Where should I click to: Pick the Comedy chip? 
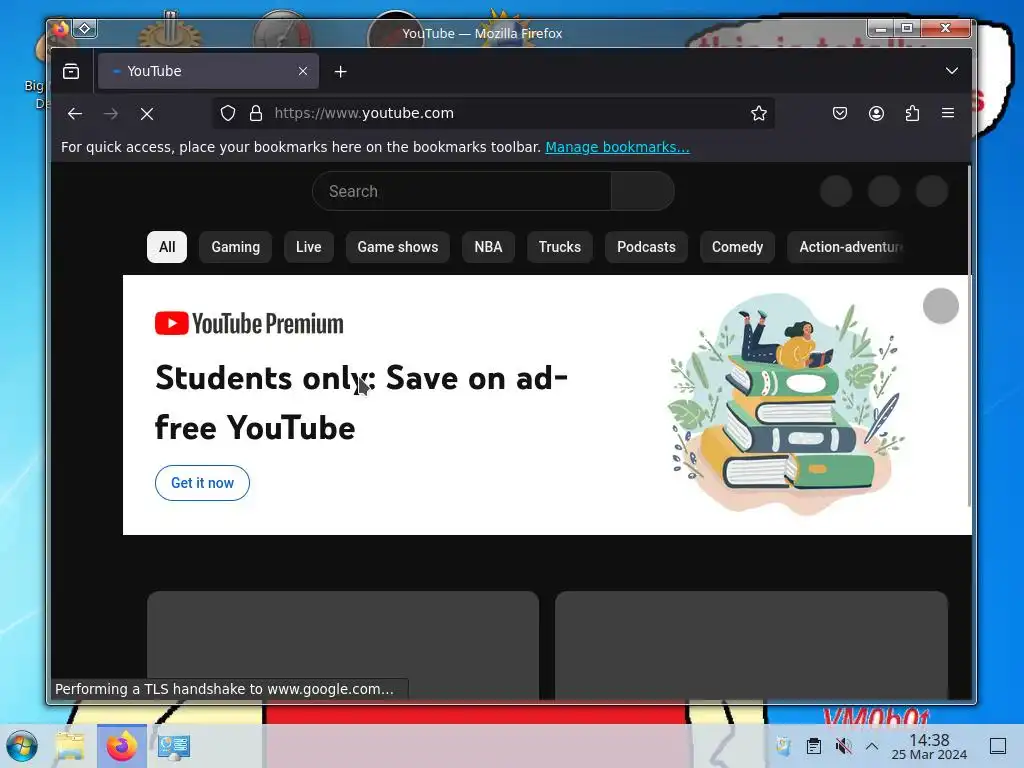[x=737, y=247]
